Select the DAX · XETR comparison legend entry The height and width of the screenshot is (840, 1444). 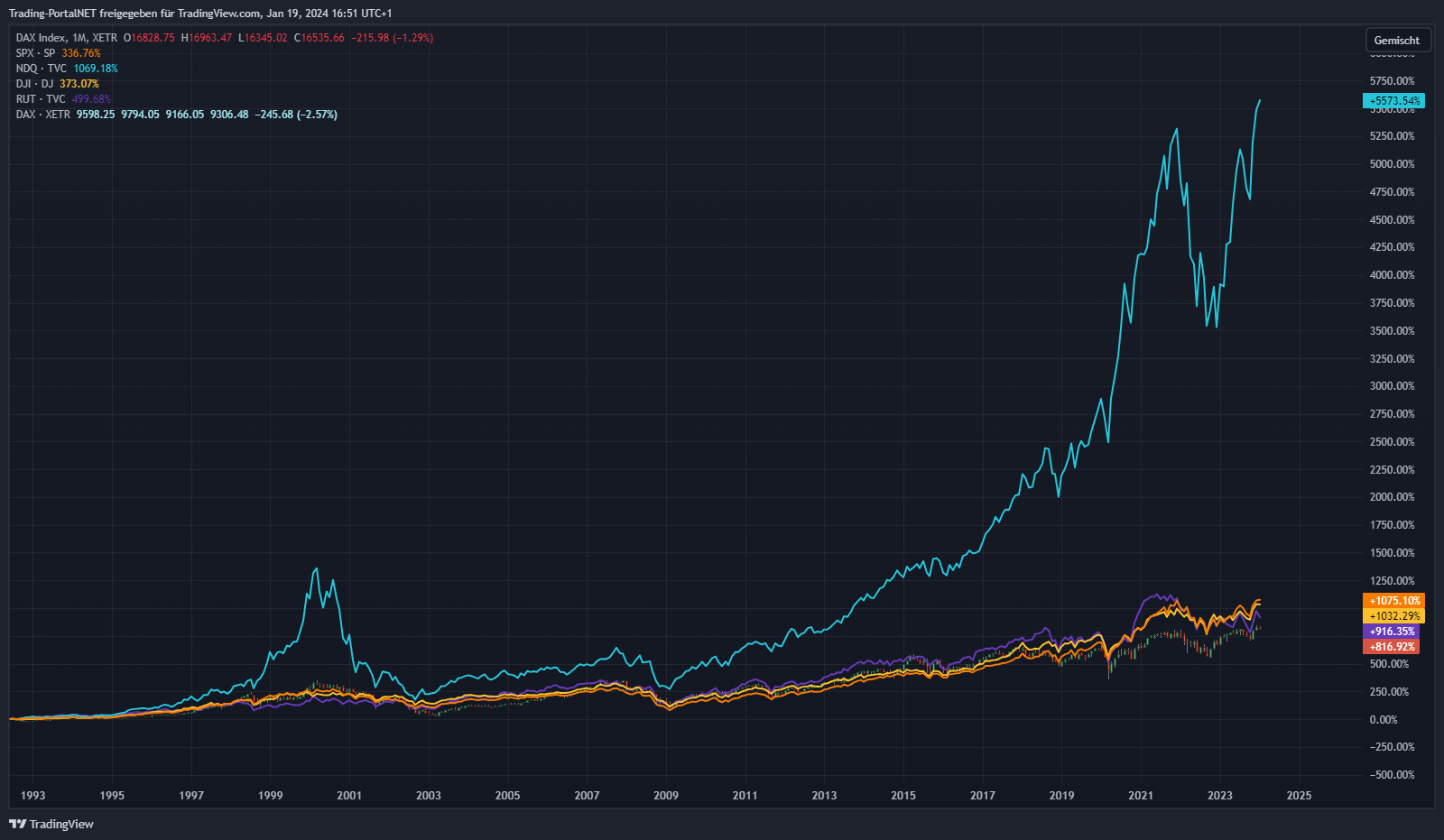pyautogui.click(x=42, y=115)
